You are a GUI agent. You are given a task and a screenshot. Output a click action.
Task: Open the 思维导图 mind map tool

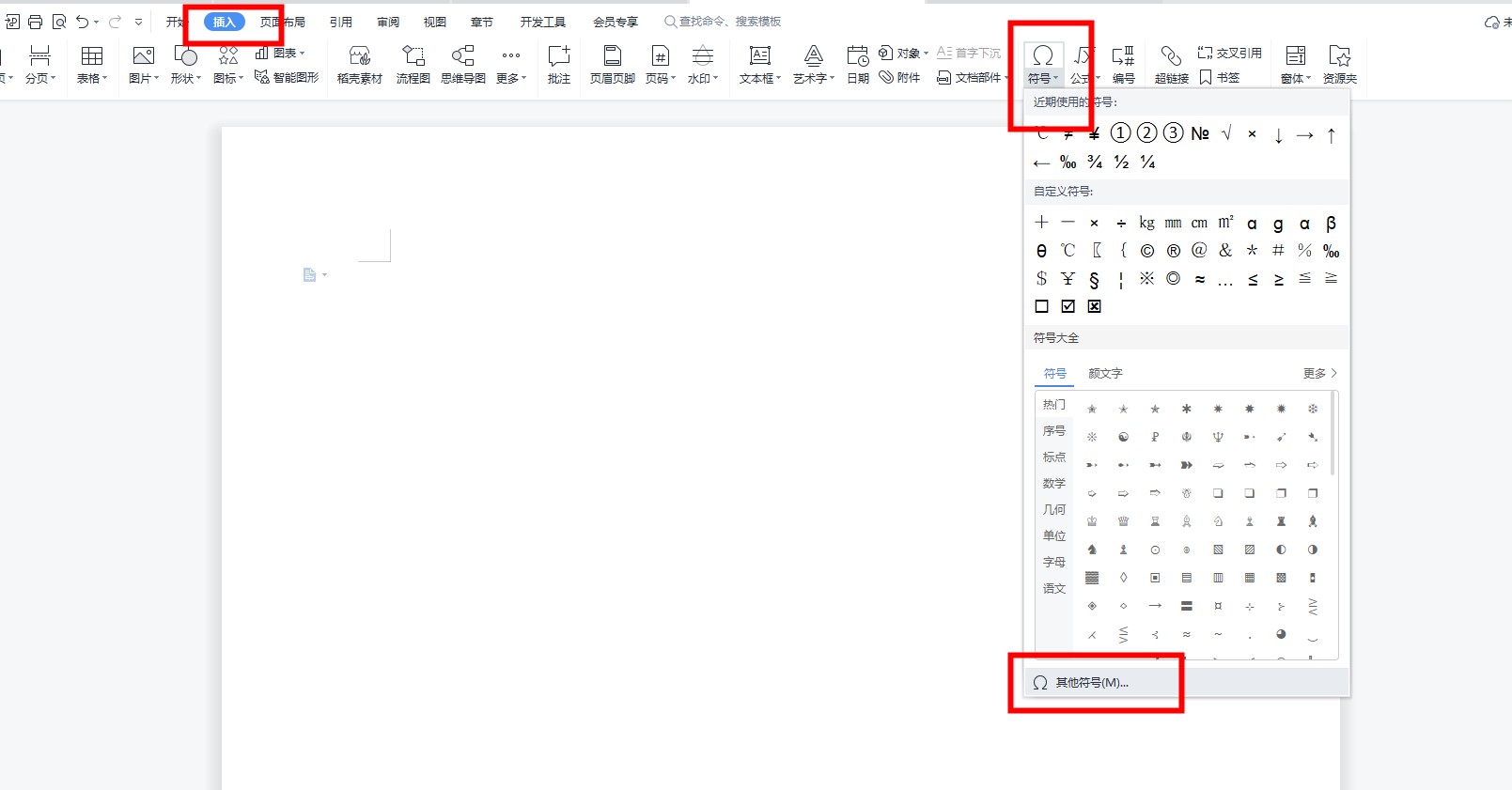coord(462,56)
